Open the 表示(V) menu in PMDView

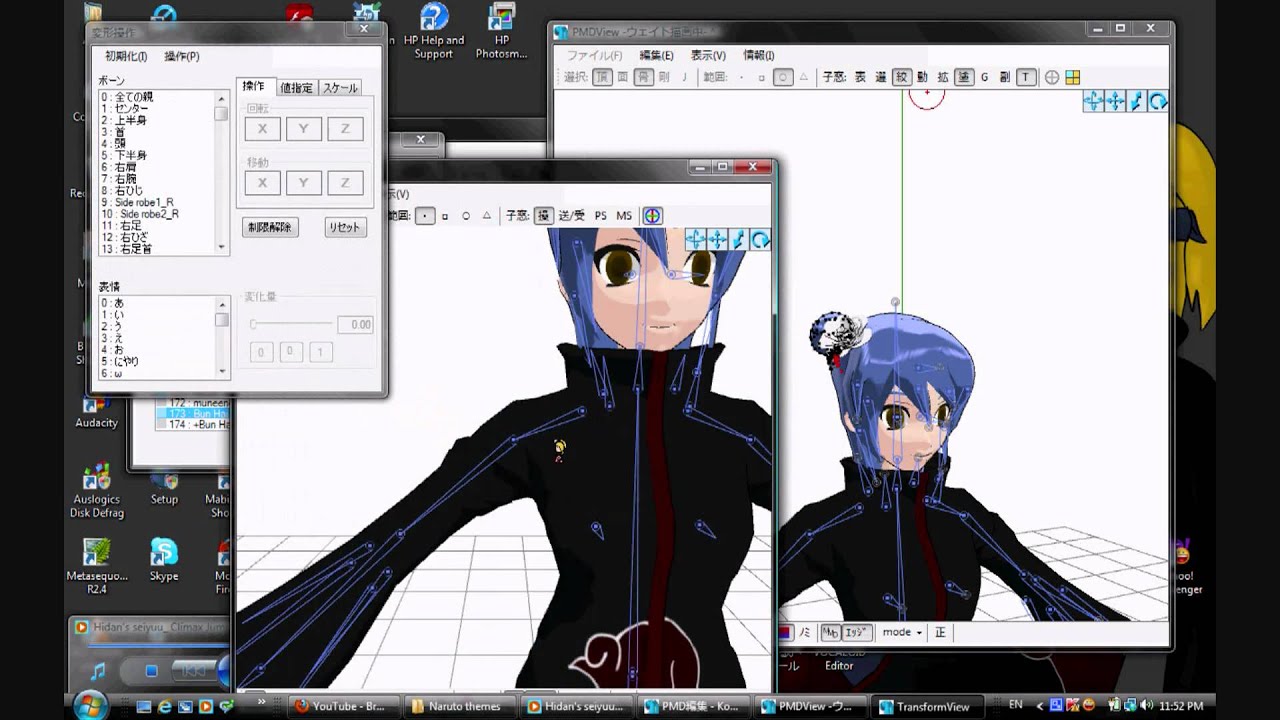[708, 56]
